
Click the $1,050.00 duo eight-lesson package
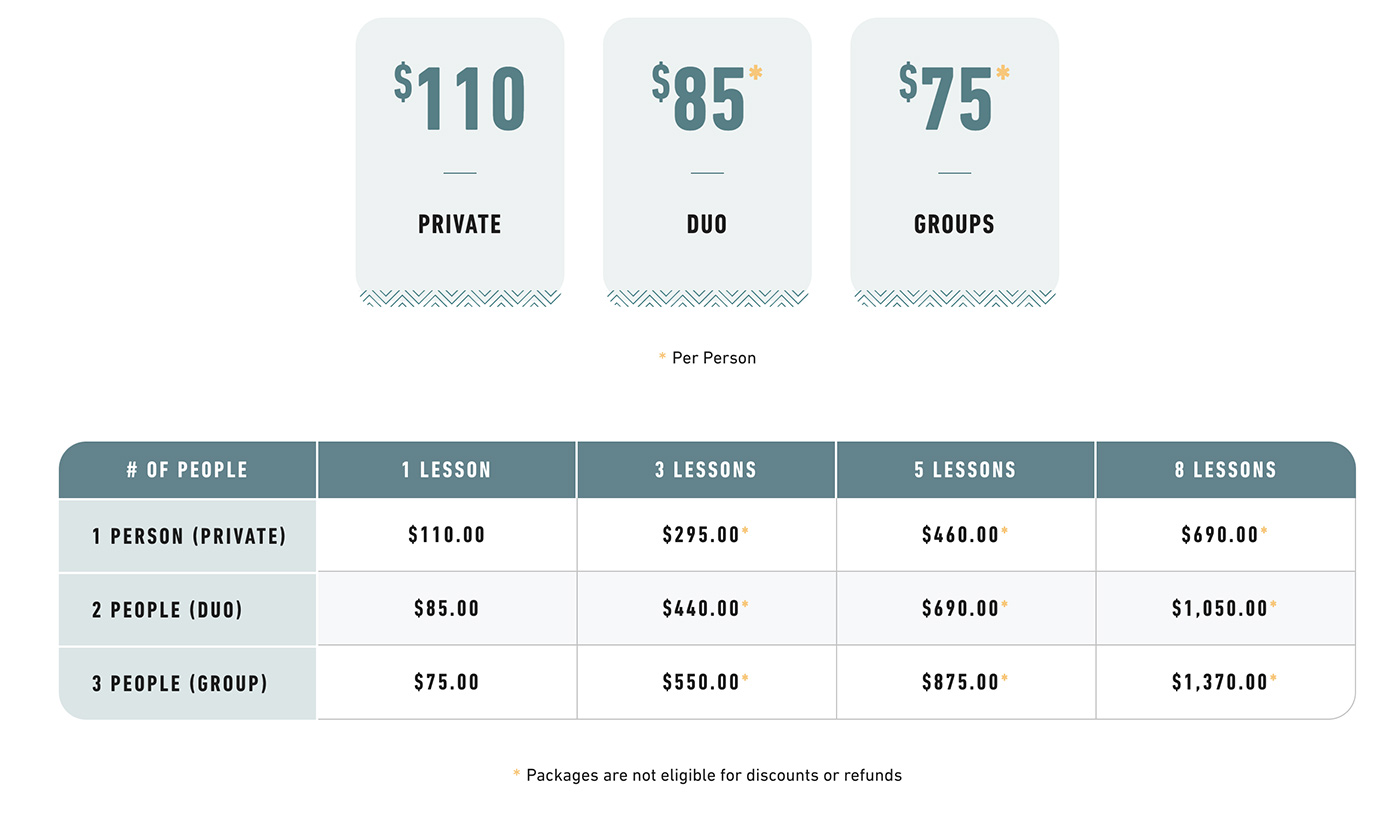point(1220,608)
